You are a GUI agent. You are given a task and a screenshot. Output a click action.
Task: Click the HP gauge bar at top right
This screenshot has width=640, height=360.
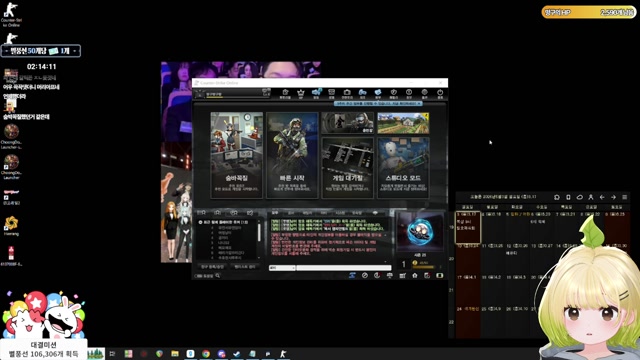(589, 12)
